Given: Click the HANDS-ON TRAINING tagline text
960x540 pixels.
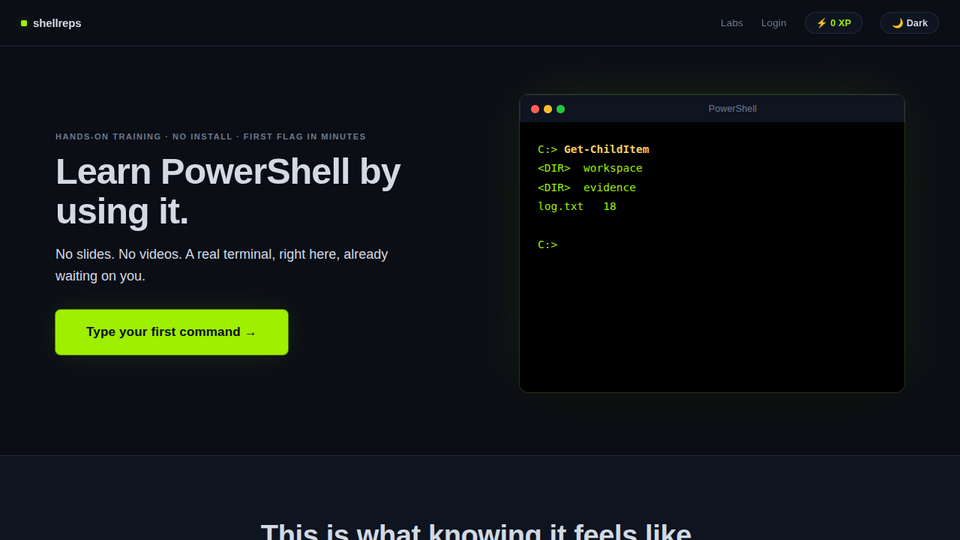Looking at the screenshot, I should [x=211, y=137].
